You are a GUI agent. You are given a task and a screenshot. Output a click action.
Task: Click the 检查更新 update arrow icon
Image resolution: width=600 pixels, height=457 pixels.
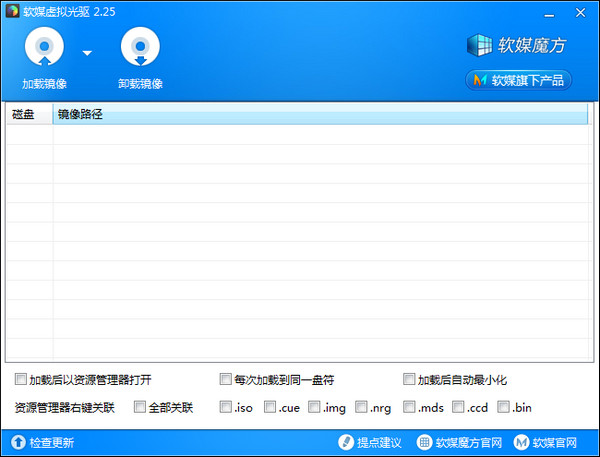click(x=18, y=442)
